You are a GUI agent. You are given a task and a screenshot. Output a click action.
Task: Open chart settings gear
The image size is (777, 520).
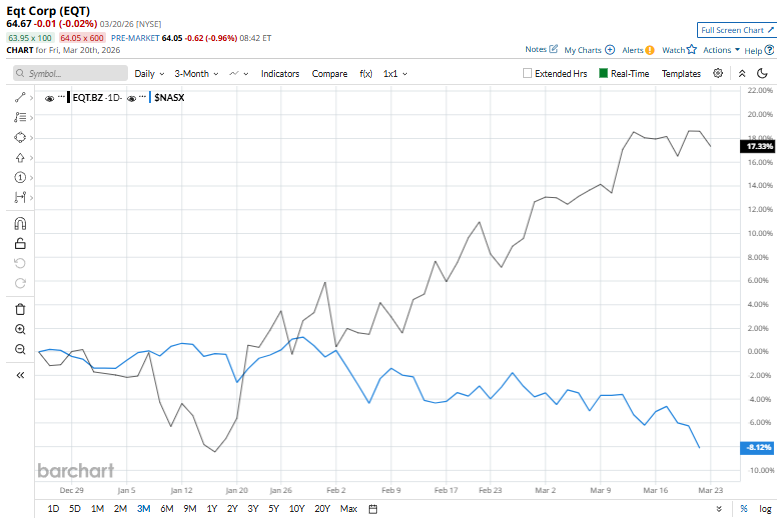point(718,73)
